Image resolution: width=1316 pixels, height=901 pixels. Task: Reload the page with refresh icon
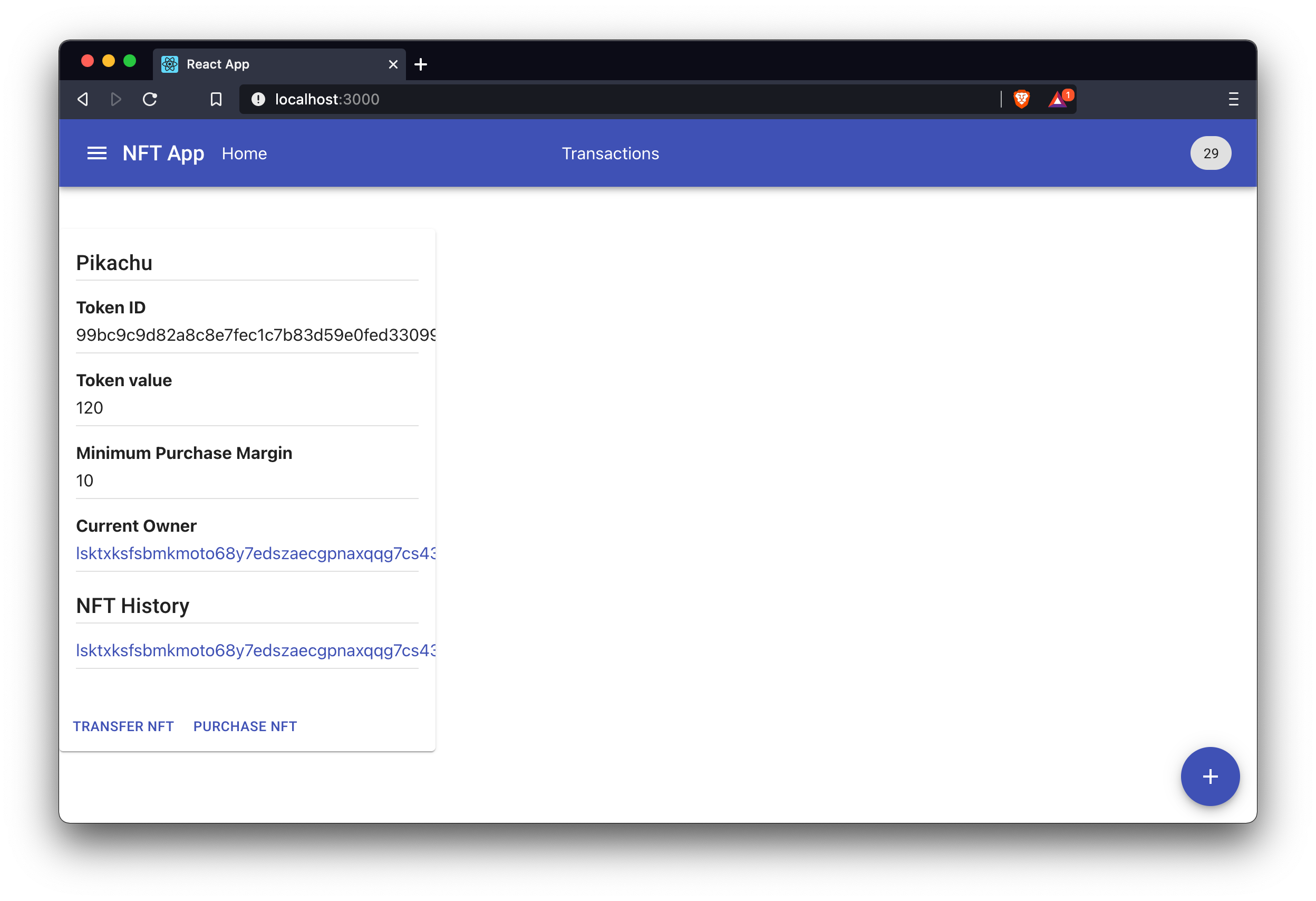coord(150,99)
